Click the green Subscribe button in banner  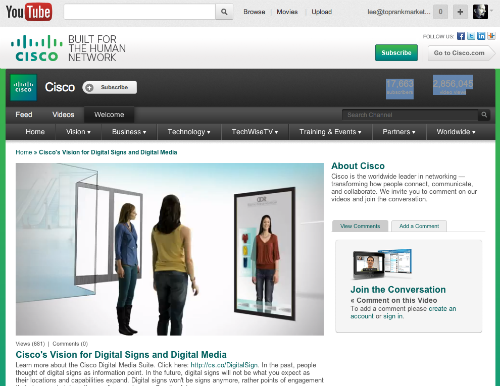click(x=396, y=53)
